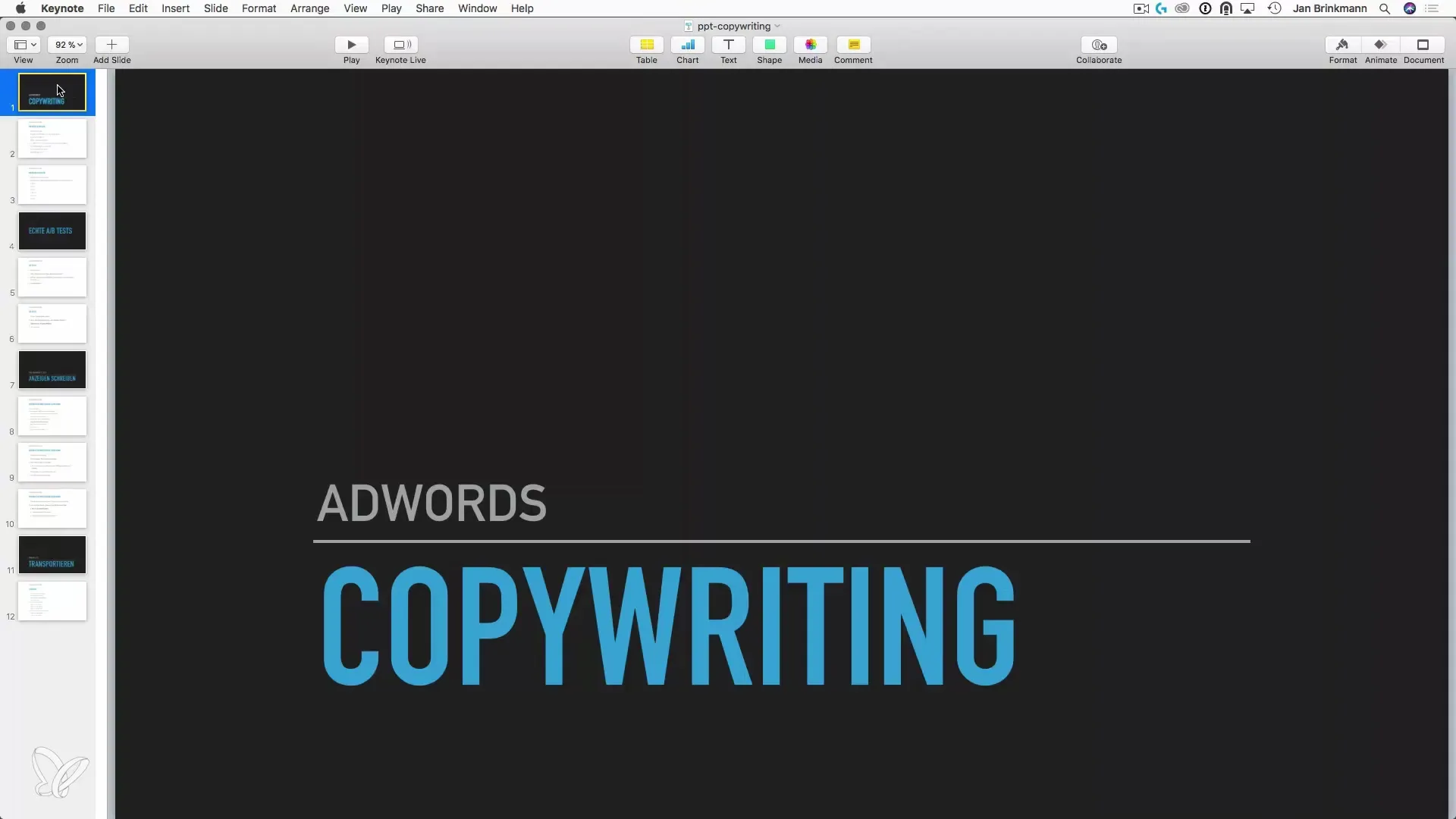Insert a Chart
The image size is (1456, 819).
tap(688, 45)
